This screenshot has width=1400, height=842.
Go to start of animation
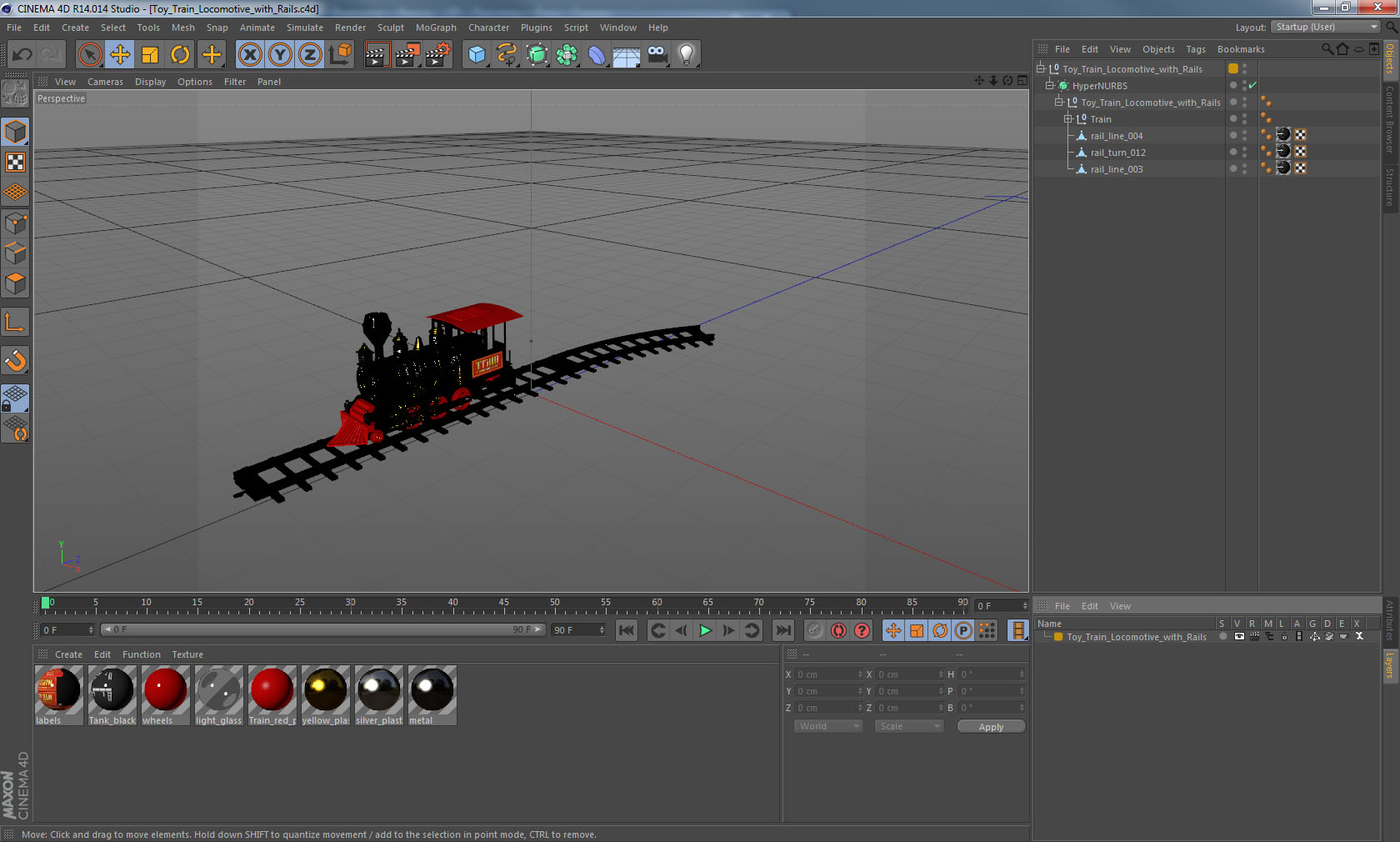click(x=627, y=630)
